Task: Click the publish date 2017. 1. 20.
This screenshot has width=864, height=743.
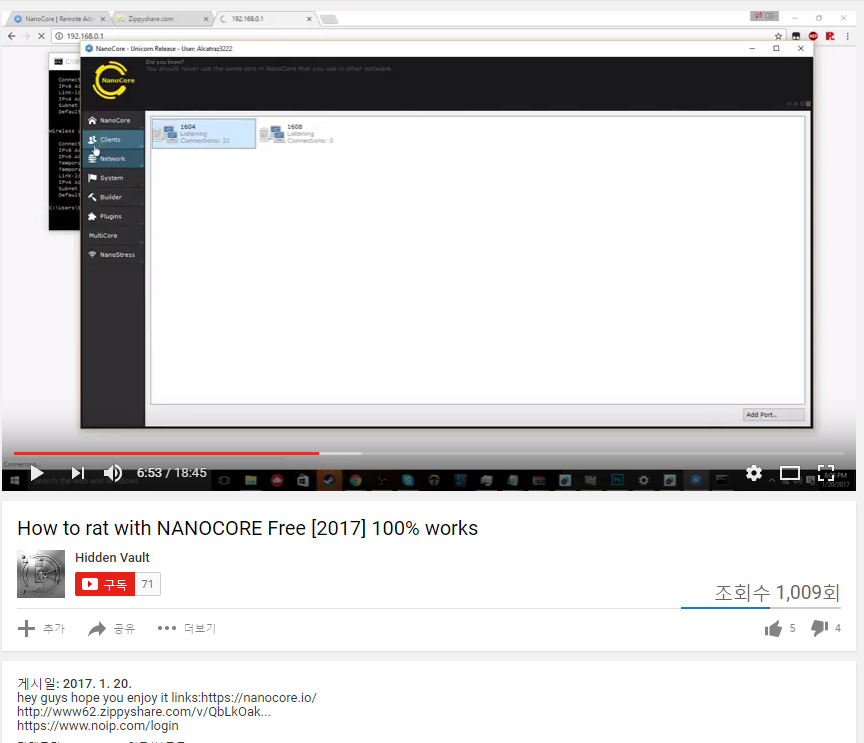Action: click(x=97, y=683)
